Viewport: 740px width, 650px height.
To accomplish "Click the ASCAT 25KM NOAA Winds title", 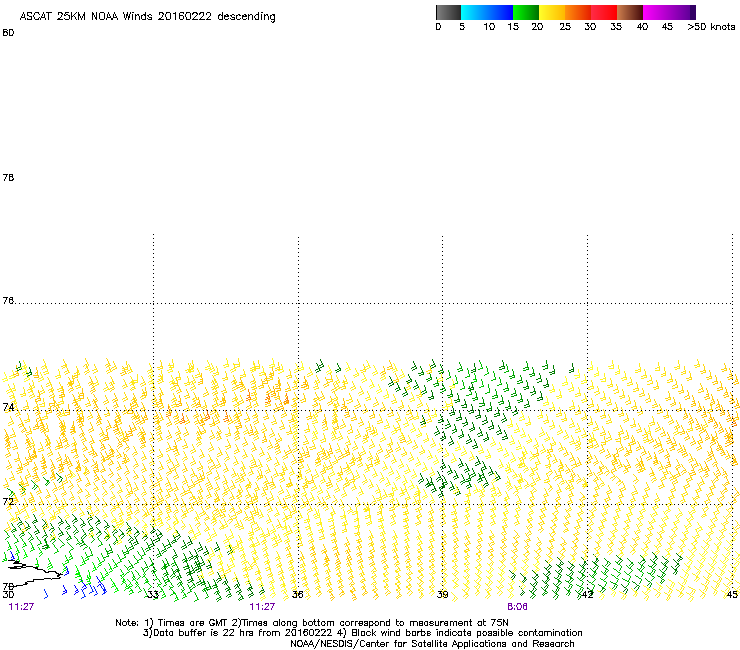I will point(147,17).
